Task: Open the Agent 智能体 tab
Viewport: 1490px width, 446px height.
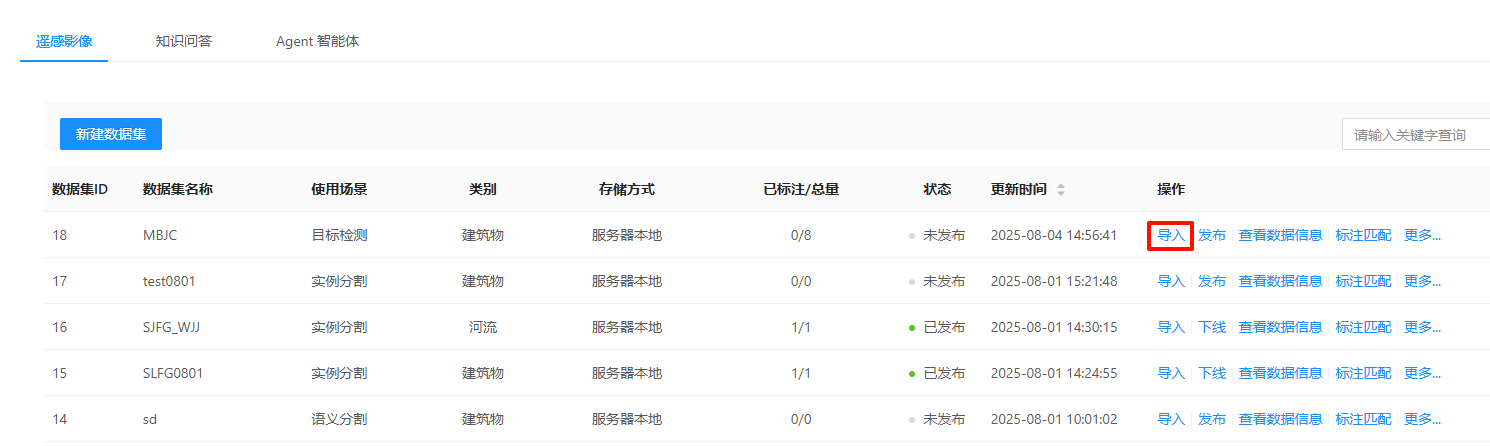Action: 317,42
